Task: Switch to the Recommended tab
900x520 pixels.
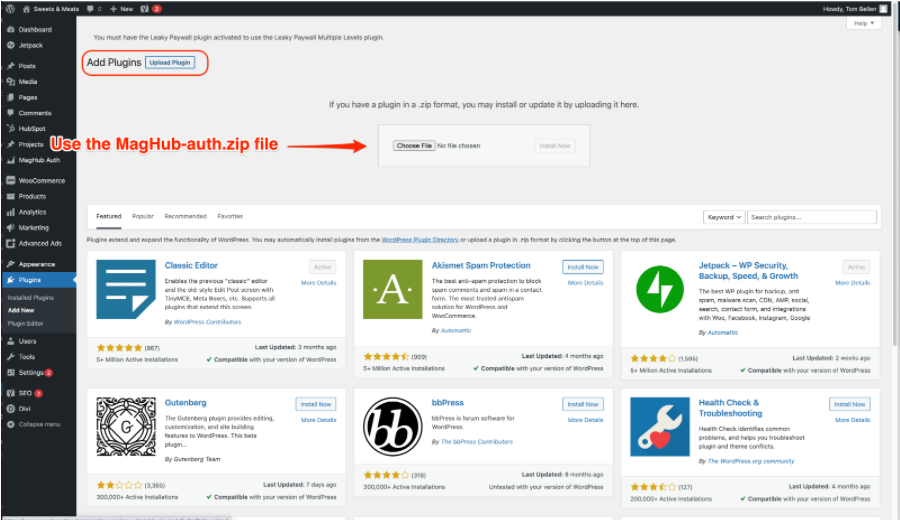Action: tap(185, 216)
